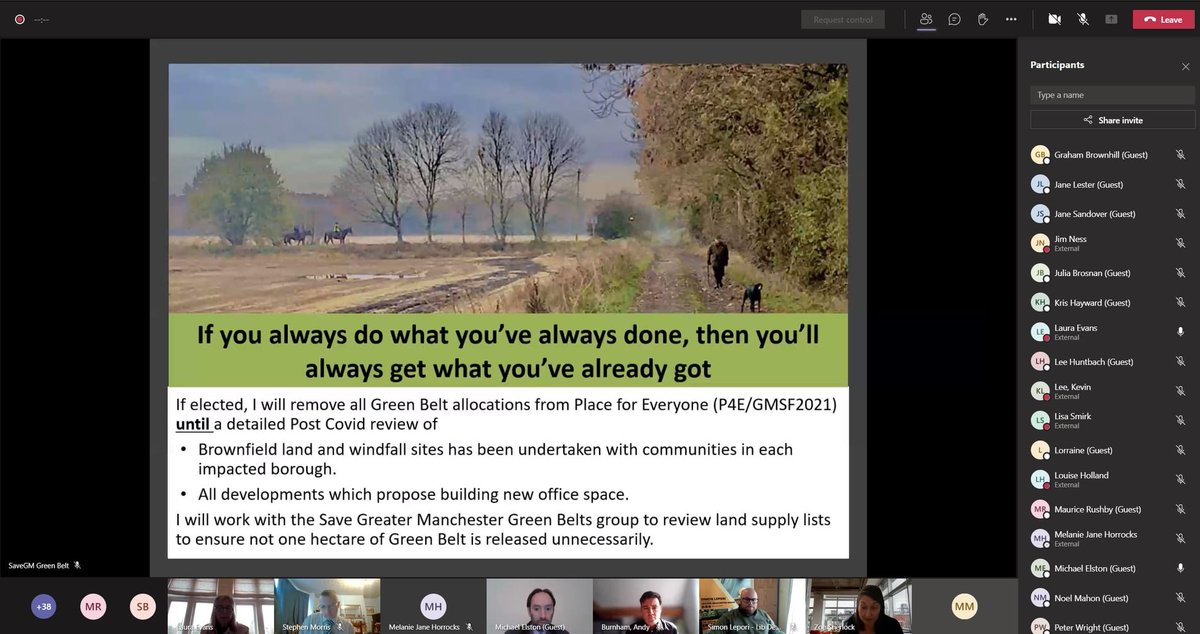The width and height of the screenshot is (1200, 634).
Task: Click the SB avatar in the video strip
Action: (x=143, y=606)
